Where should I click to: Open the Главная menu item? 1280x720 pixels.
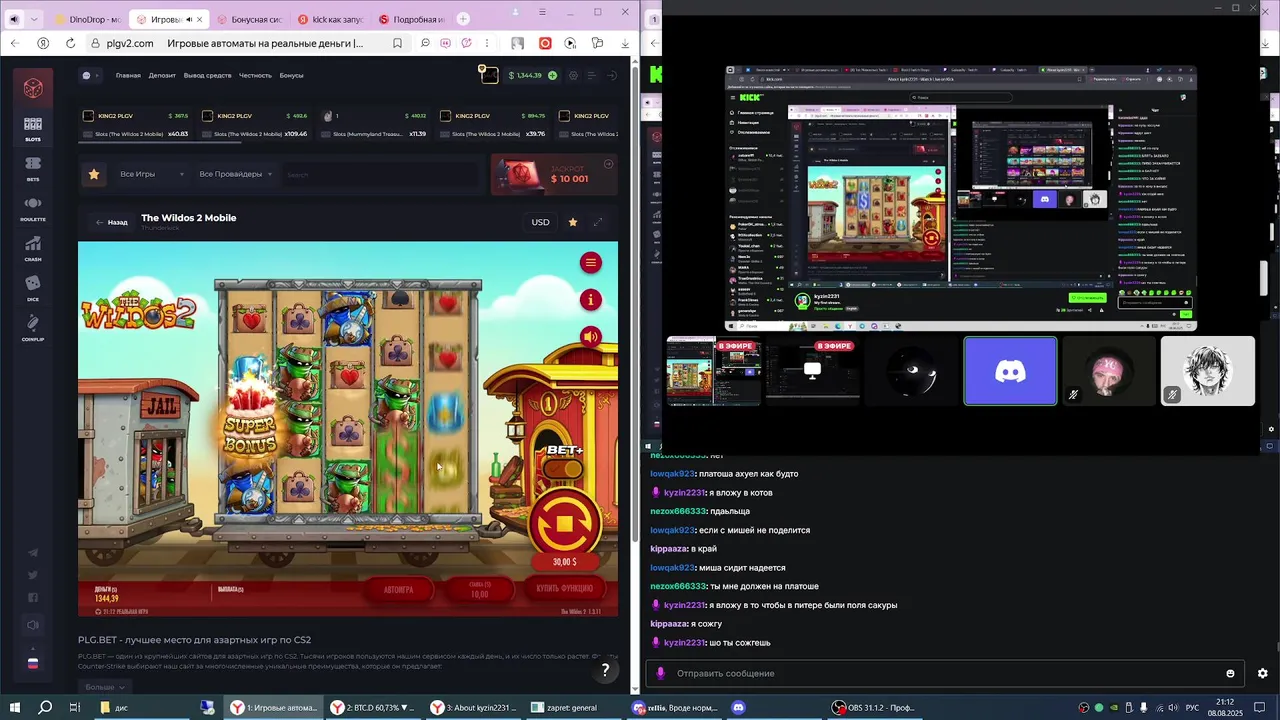tap(128, 75)
